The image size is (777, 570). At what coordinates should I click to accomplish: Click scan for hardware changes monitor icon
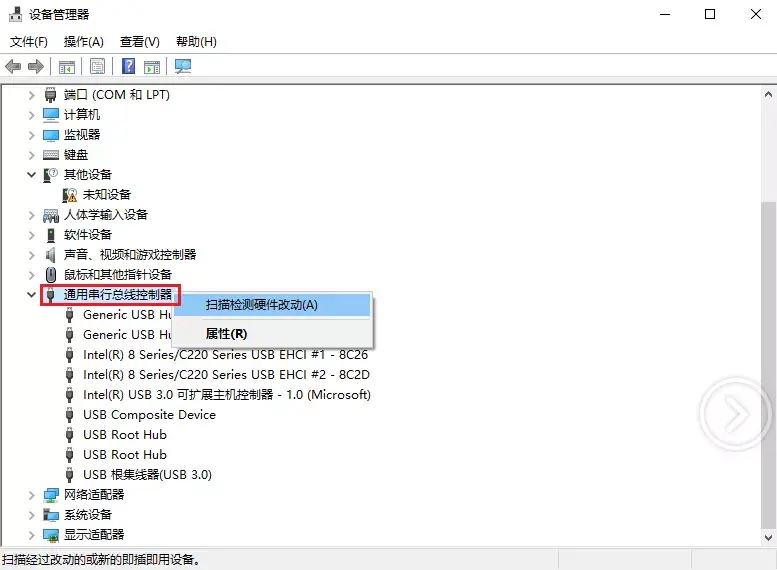tap(182, 67)
